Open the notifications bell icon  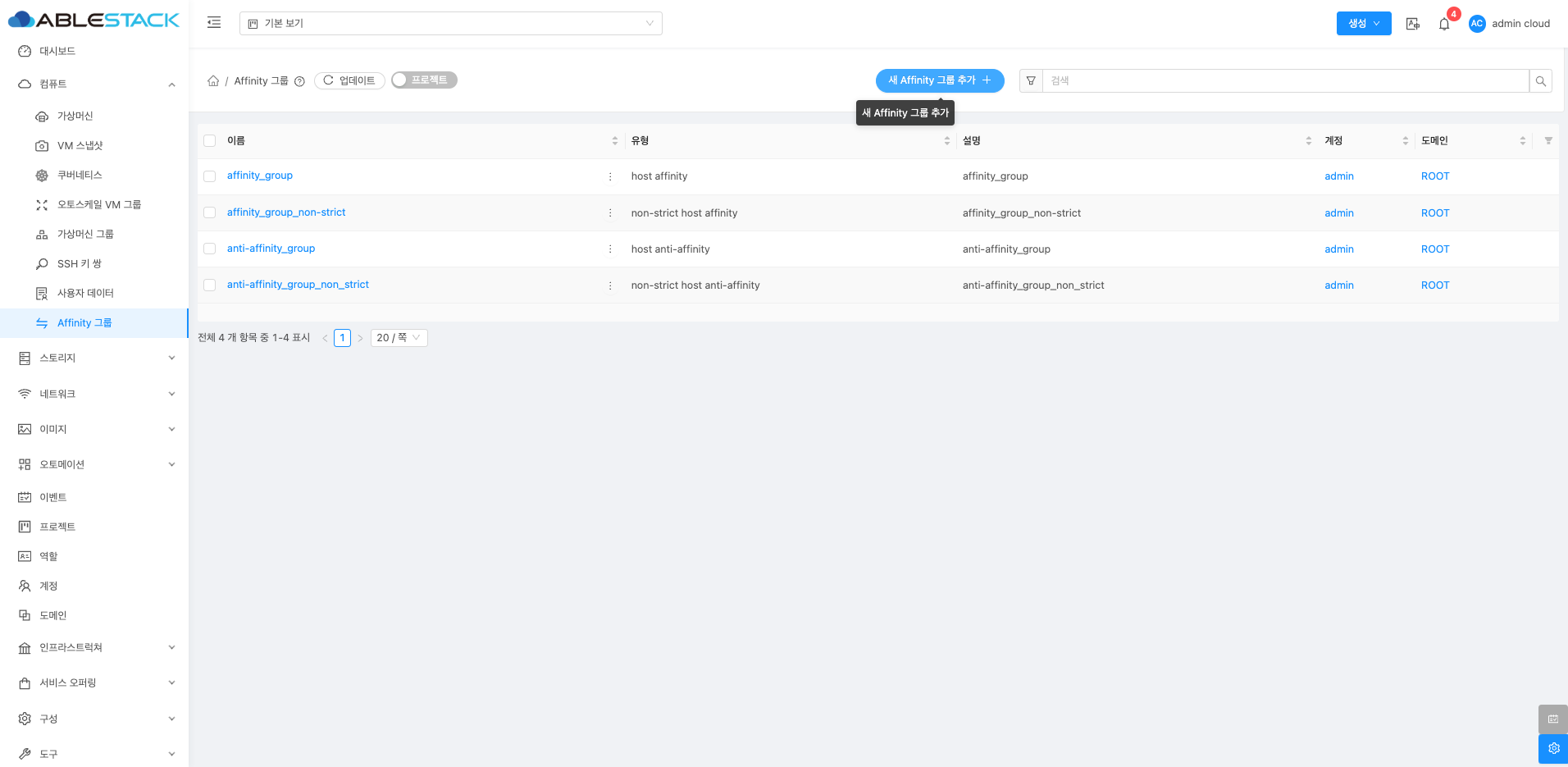point(1444,24)
